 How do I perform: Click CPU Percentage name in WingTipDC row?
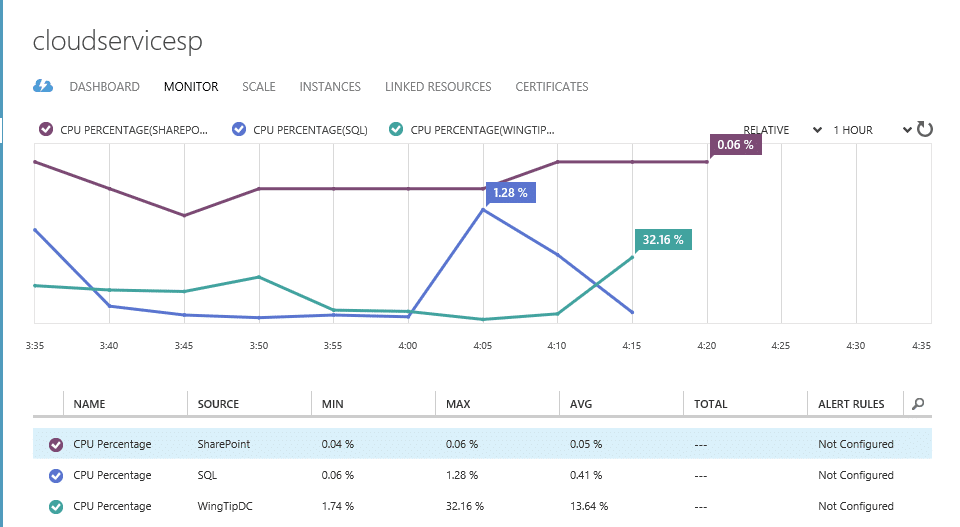tap(112, 507)
